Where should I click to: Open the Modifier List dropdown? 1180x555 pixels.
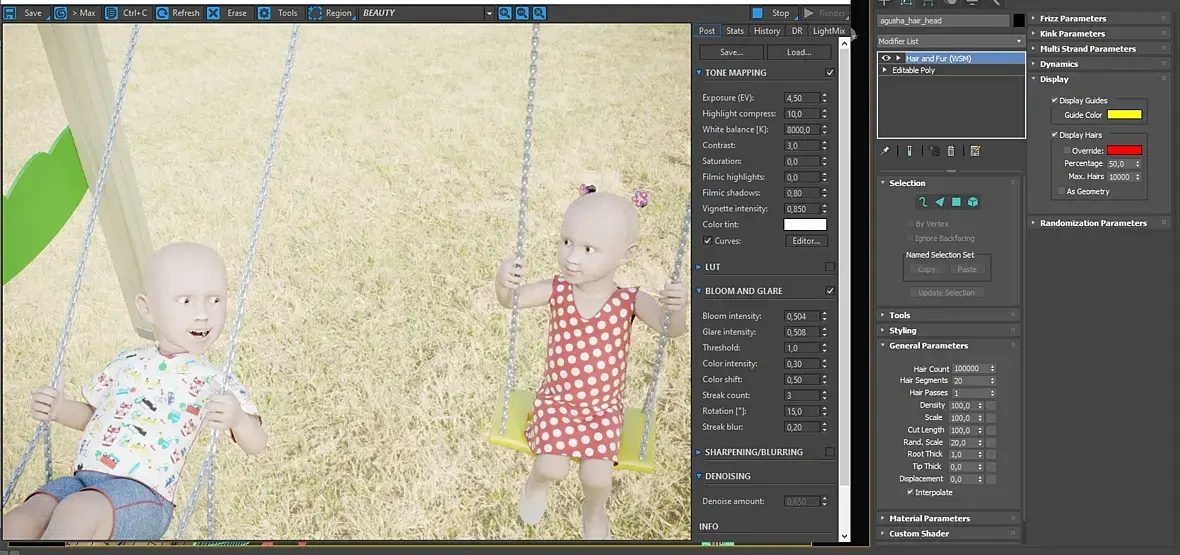coord(1018,41)
